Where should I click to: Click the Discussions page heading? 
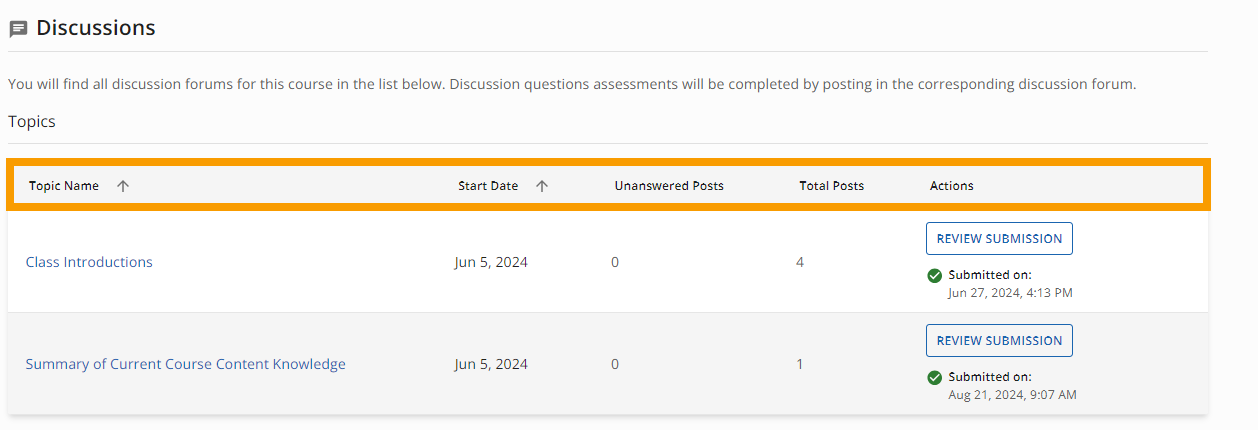pos(96,28)
